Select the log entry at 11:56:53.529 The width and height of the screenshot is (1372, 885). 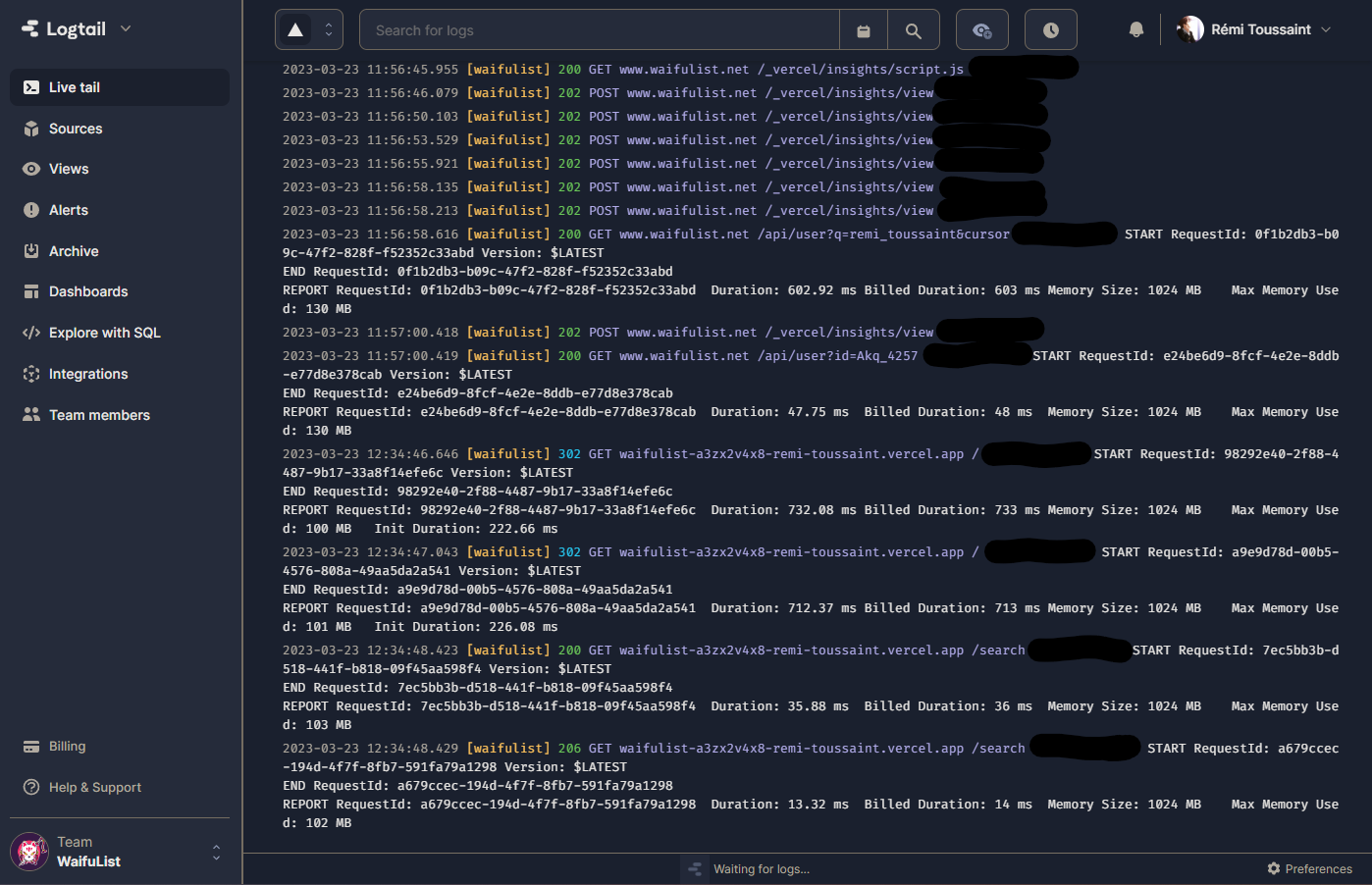666,140
